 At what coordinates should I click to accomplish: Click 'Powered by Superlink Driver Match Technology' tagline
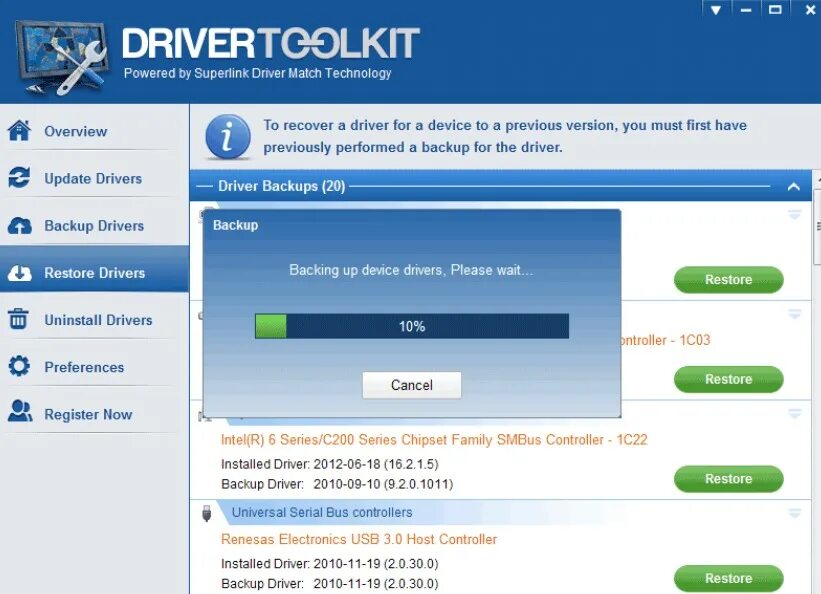pyautogui.click(x=258, y=73)
